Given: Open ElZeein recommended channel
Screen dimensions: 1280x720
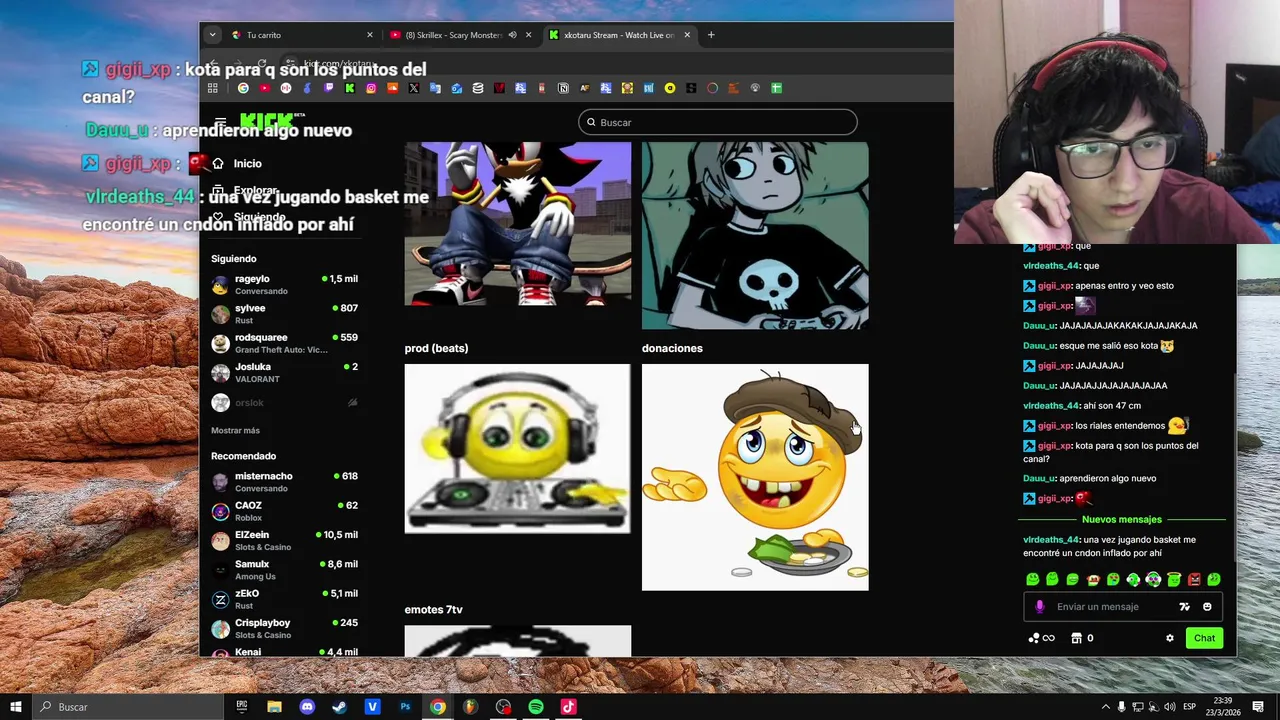Looking at the screenshot, I should [x=284, y=541].
